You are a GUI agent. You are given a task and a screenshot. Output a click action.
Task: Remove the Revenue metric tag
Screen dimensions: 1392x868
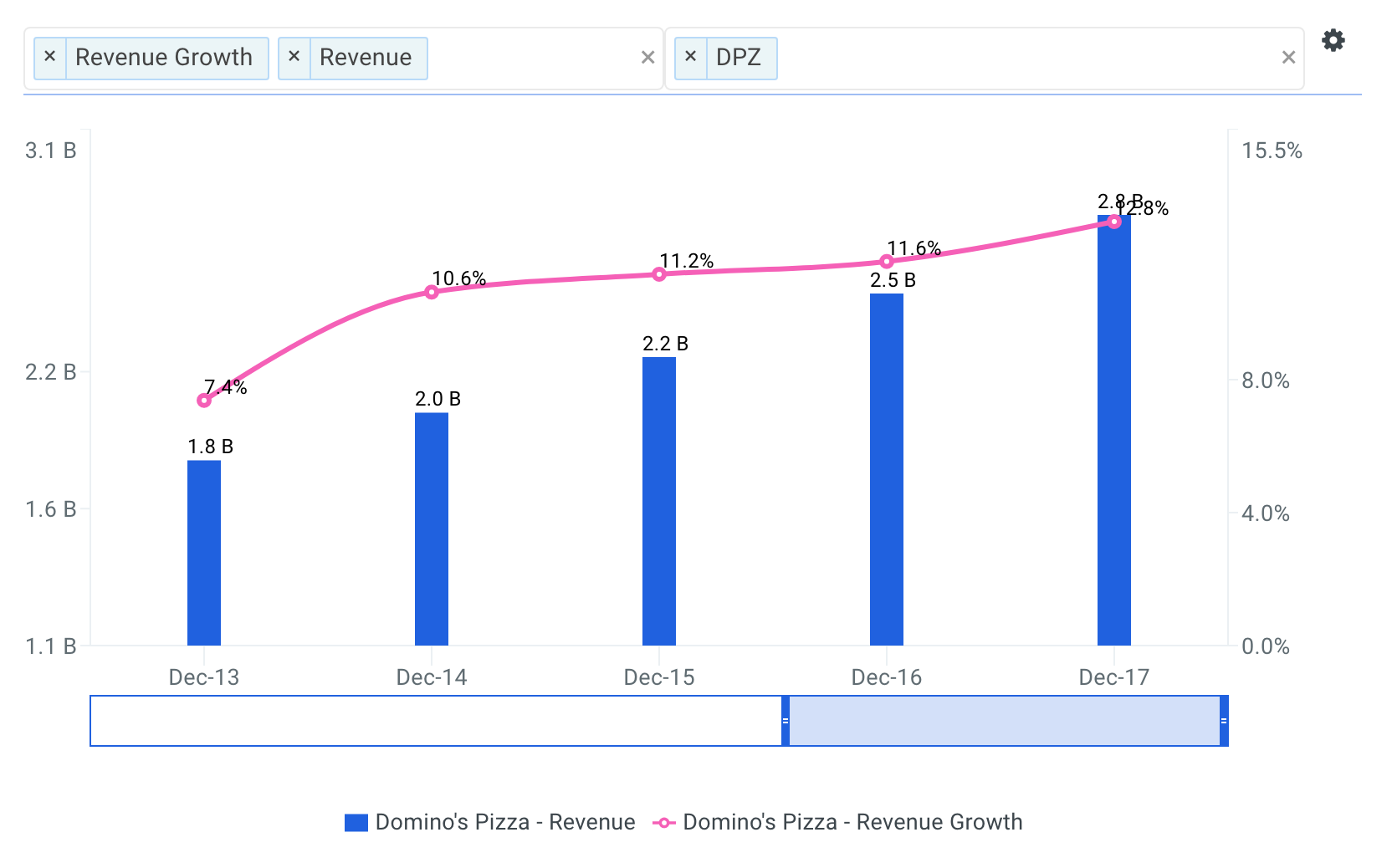[294, 57]
